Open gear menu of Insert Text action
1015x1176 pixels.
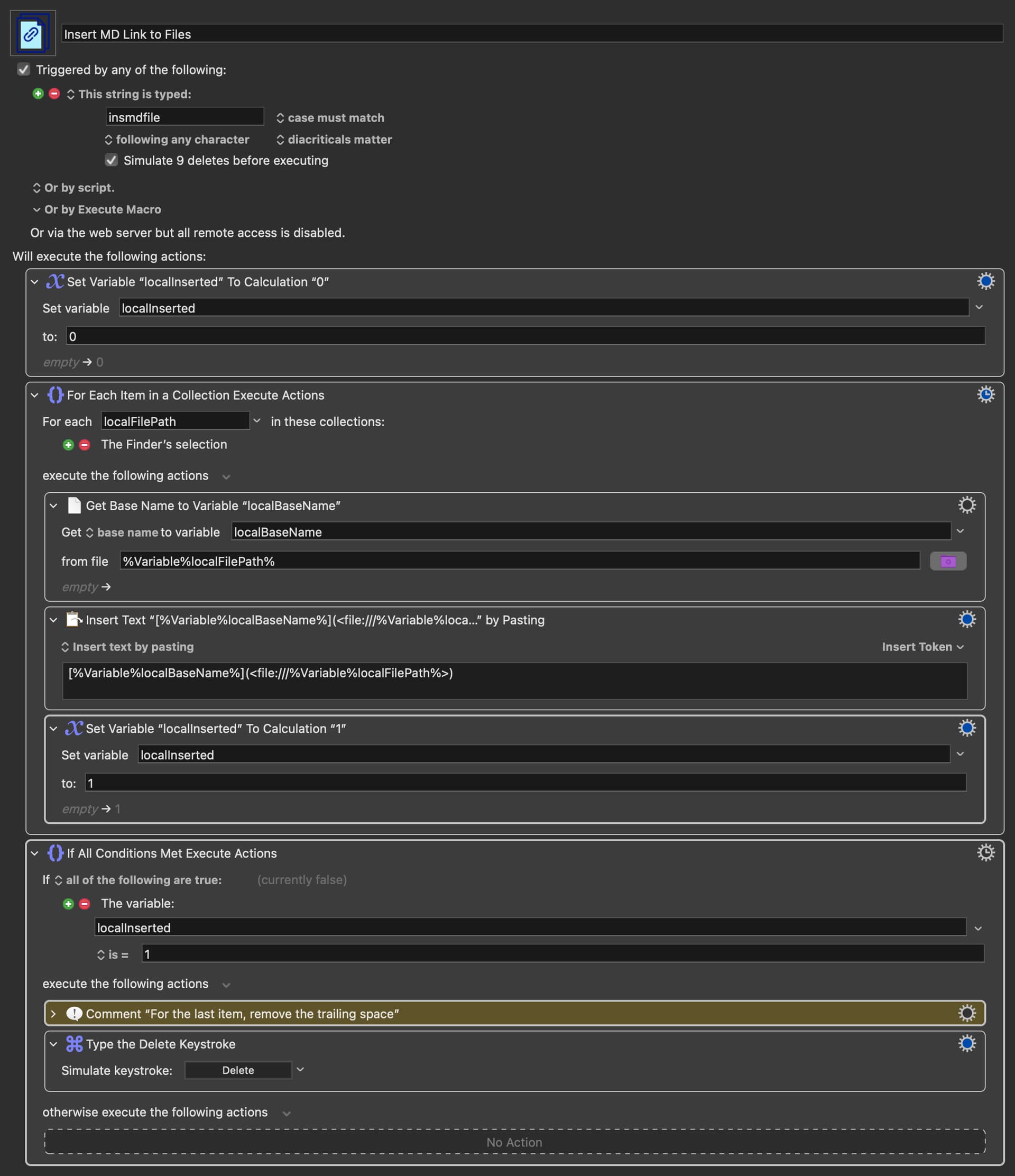967,619
